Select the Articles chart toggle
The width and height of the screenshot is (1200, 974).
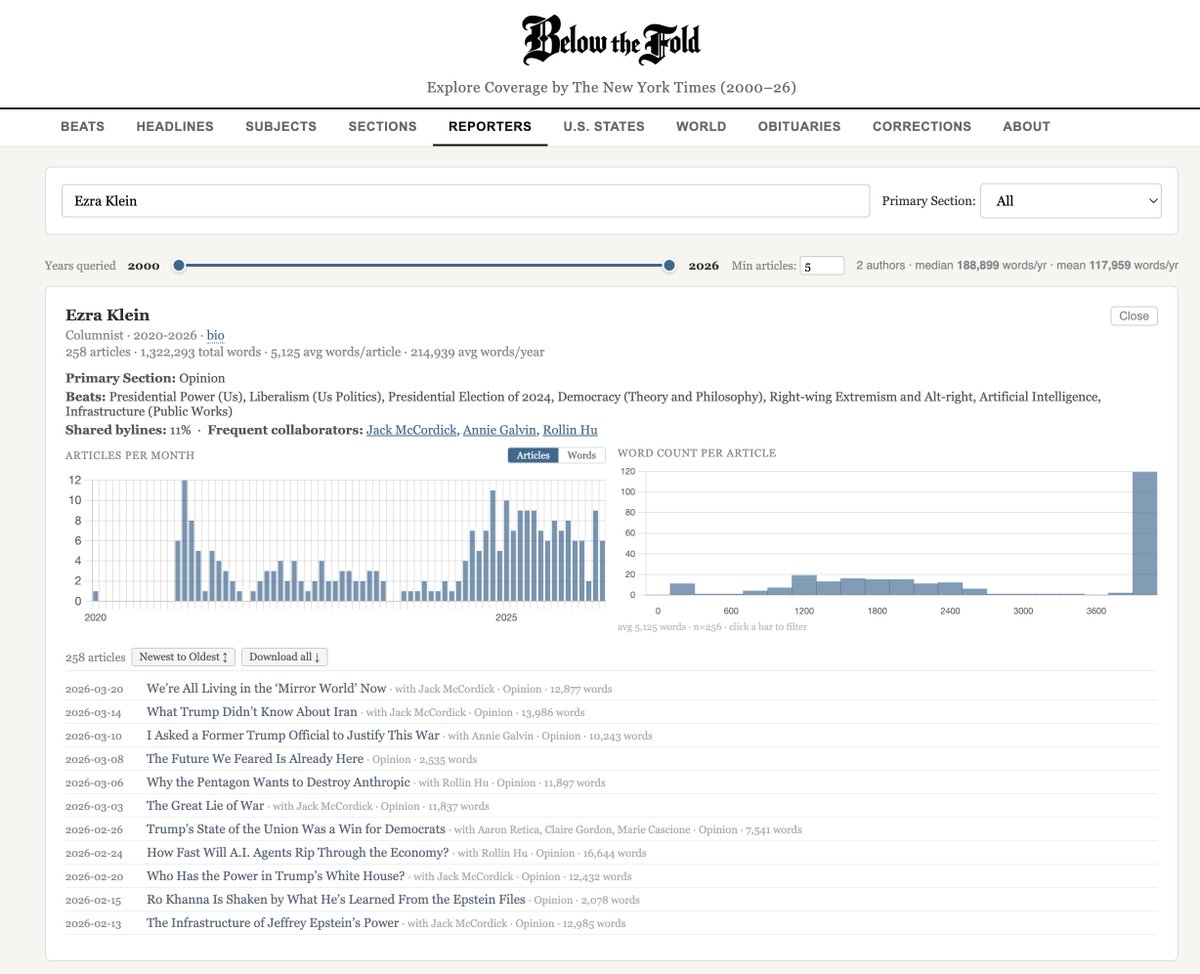[x=533, y=455]
